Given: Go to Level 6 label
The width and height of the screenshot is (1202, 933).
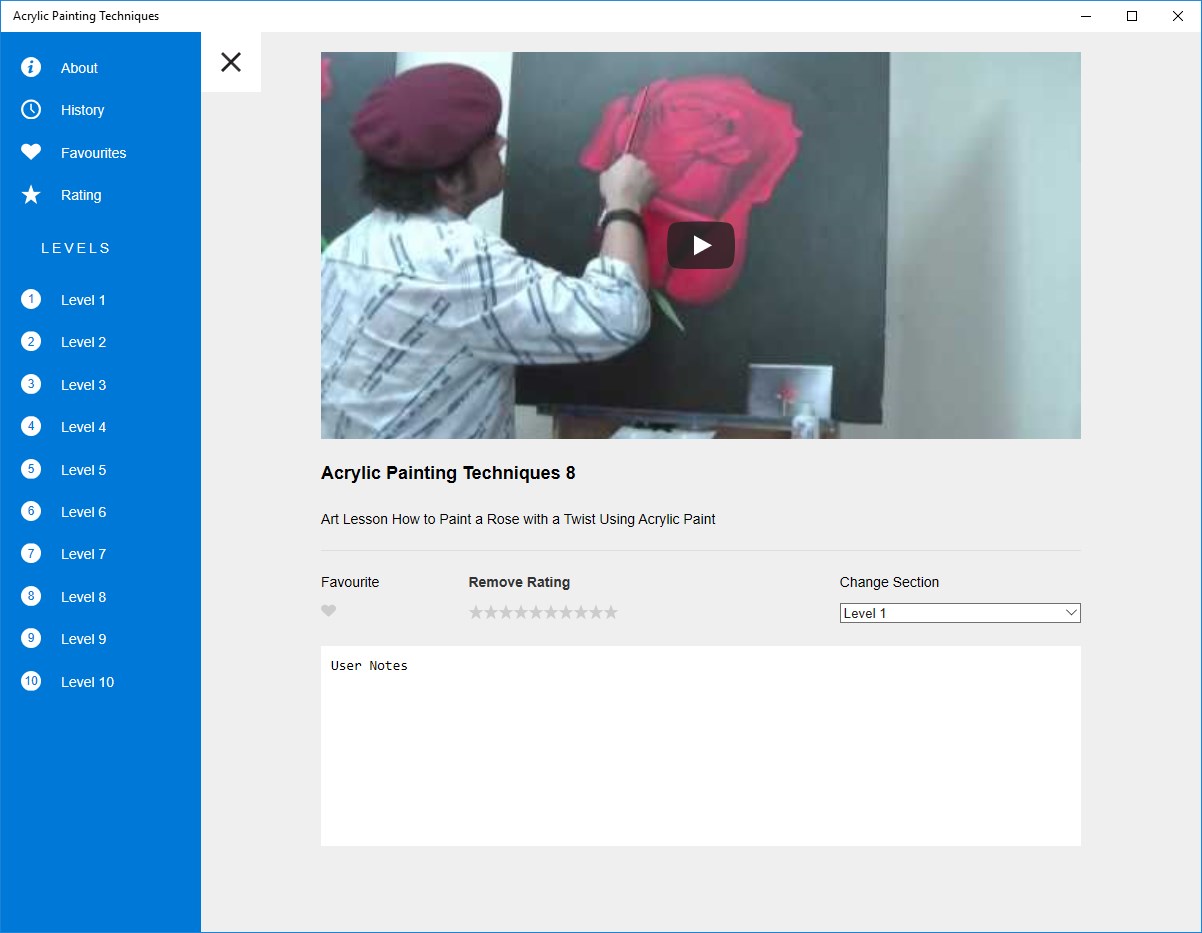Looking at the screenshot, I should 83,512.
